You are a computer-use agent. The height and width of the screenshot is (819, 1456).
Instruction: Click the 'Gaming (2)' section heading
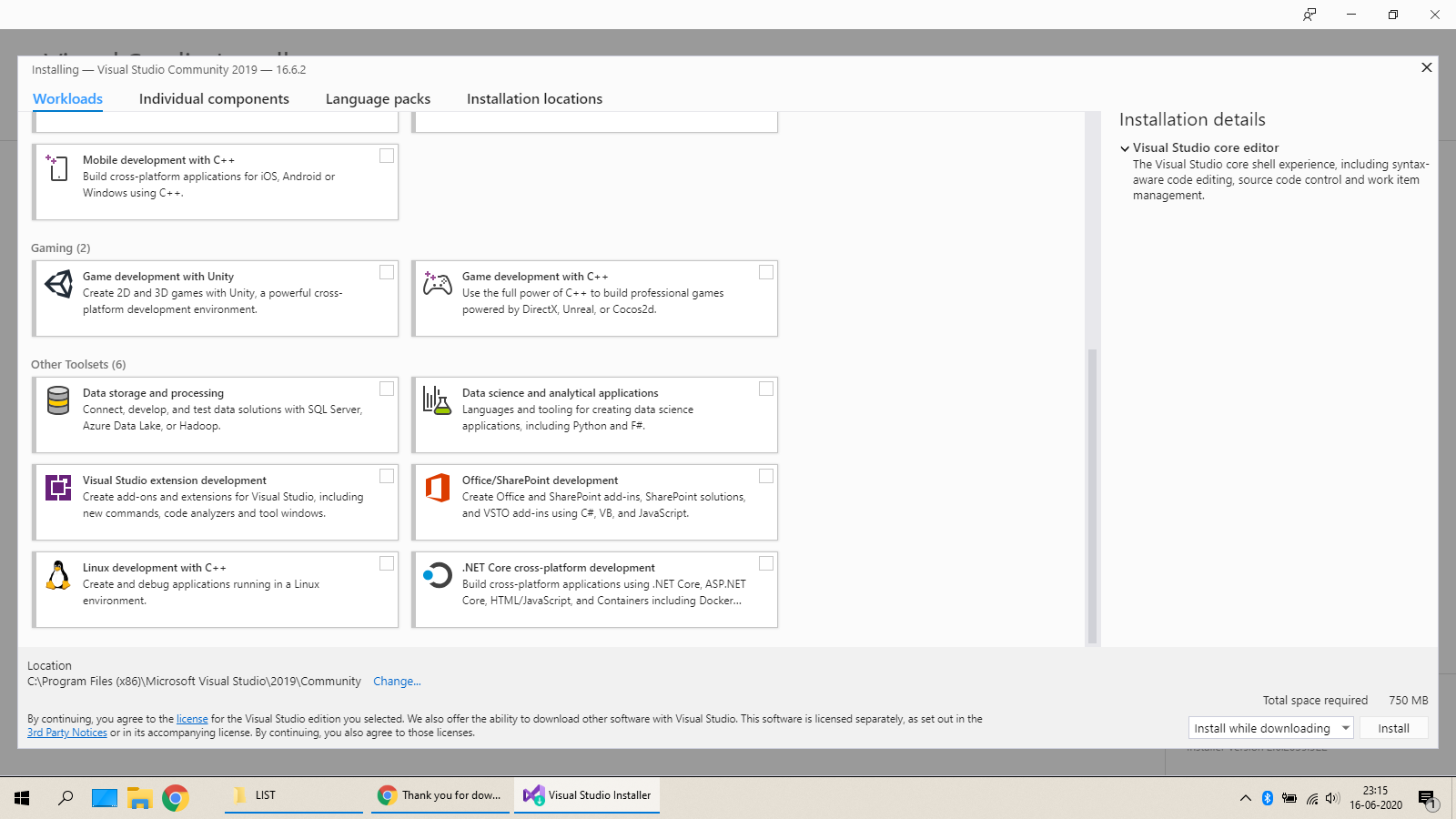point(61,248)
